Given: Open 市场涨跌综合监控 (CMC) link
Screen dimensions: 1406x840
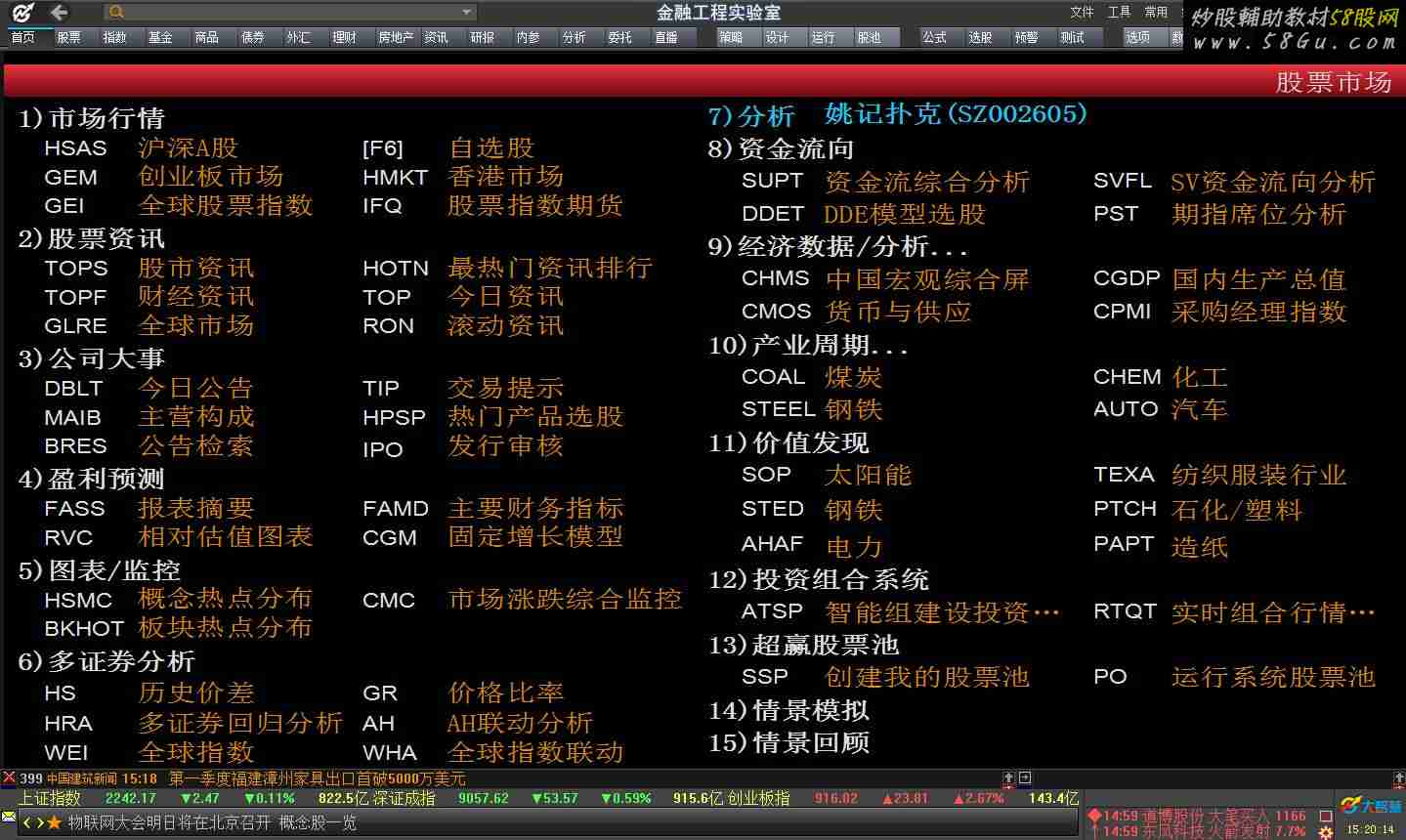Looking at the screenshot, I should point(565,599).
